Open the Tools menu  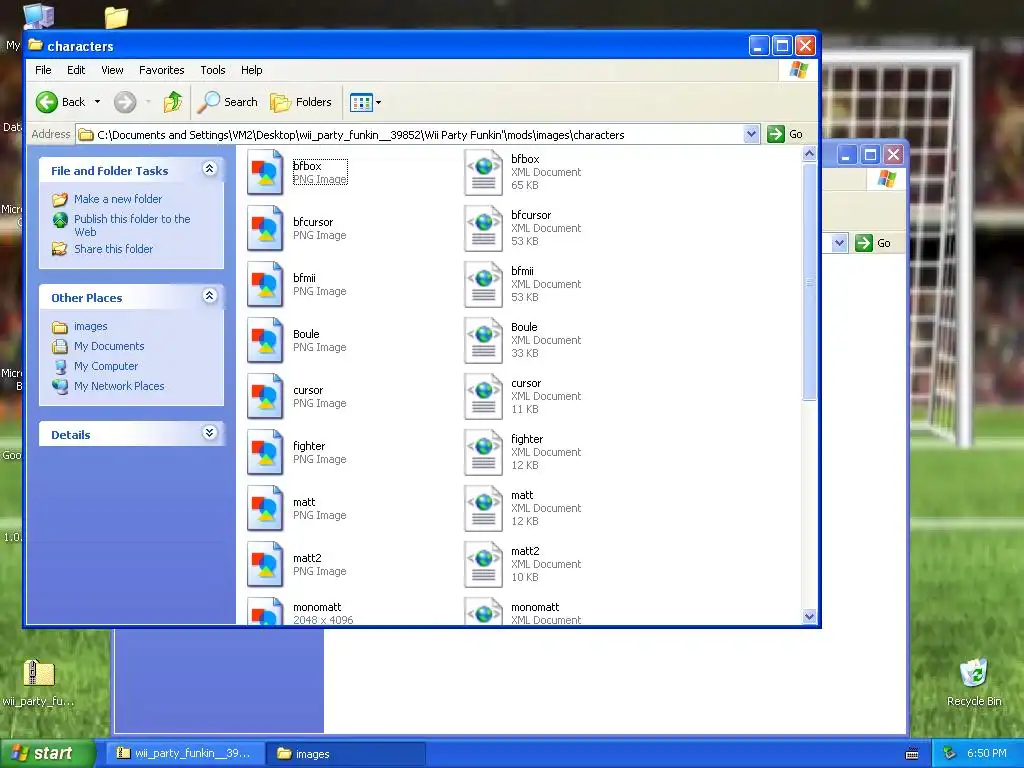pyautogui.click(x=213, y=70)
